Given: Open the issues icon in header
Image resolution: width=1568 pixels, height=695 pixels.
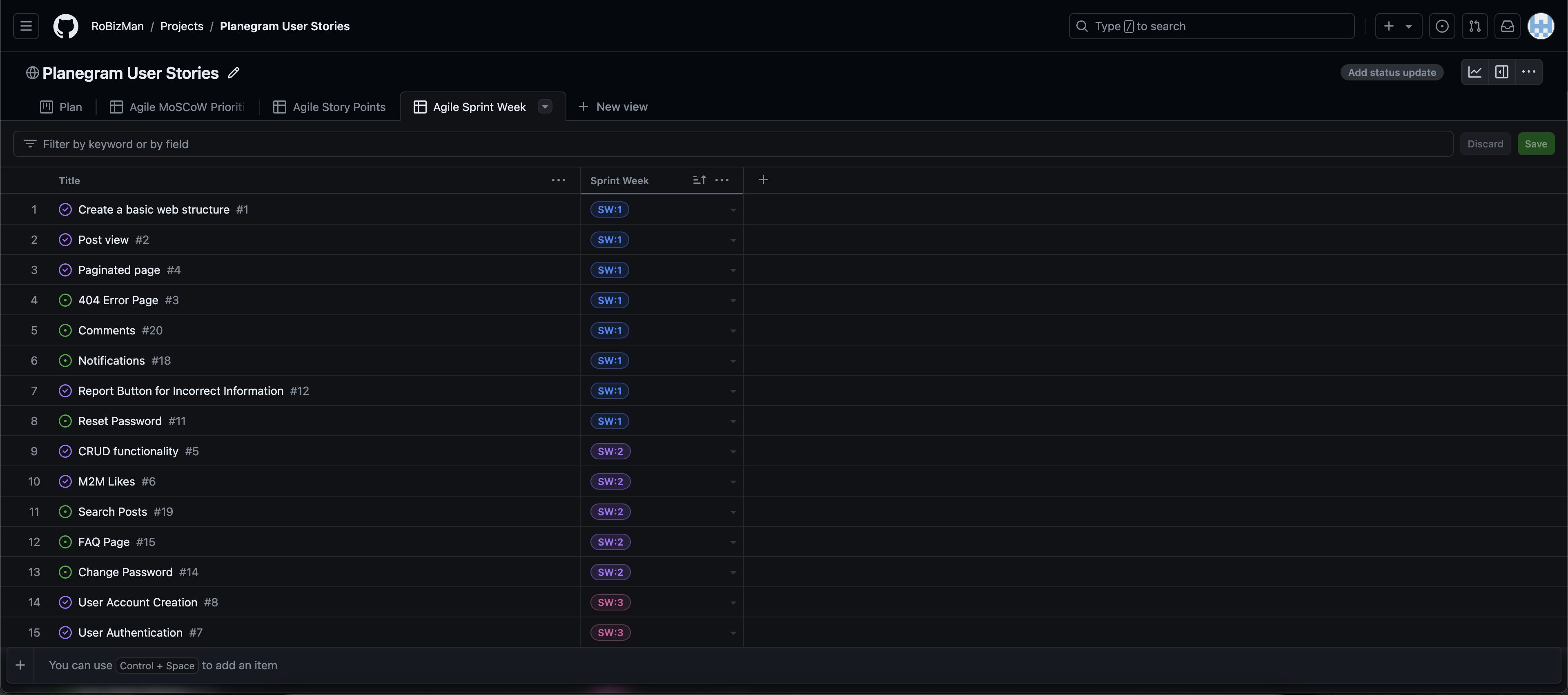Looking at the screenshot, I should click(x=1442, y=26).
